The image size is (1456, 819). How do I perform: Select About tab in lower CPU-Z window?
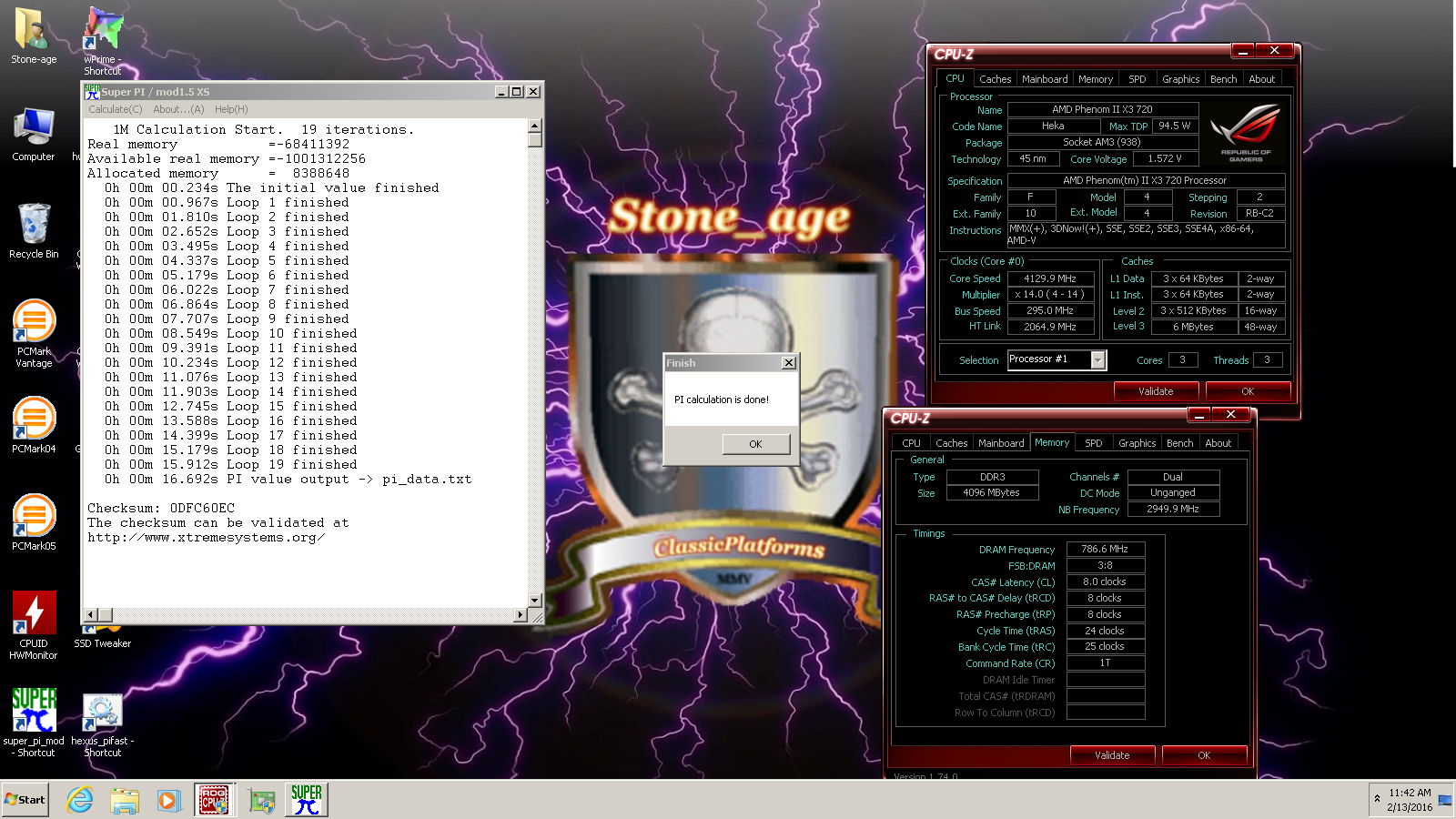click(1218, 443)
